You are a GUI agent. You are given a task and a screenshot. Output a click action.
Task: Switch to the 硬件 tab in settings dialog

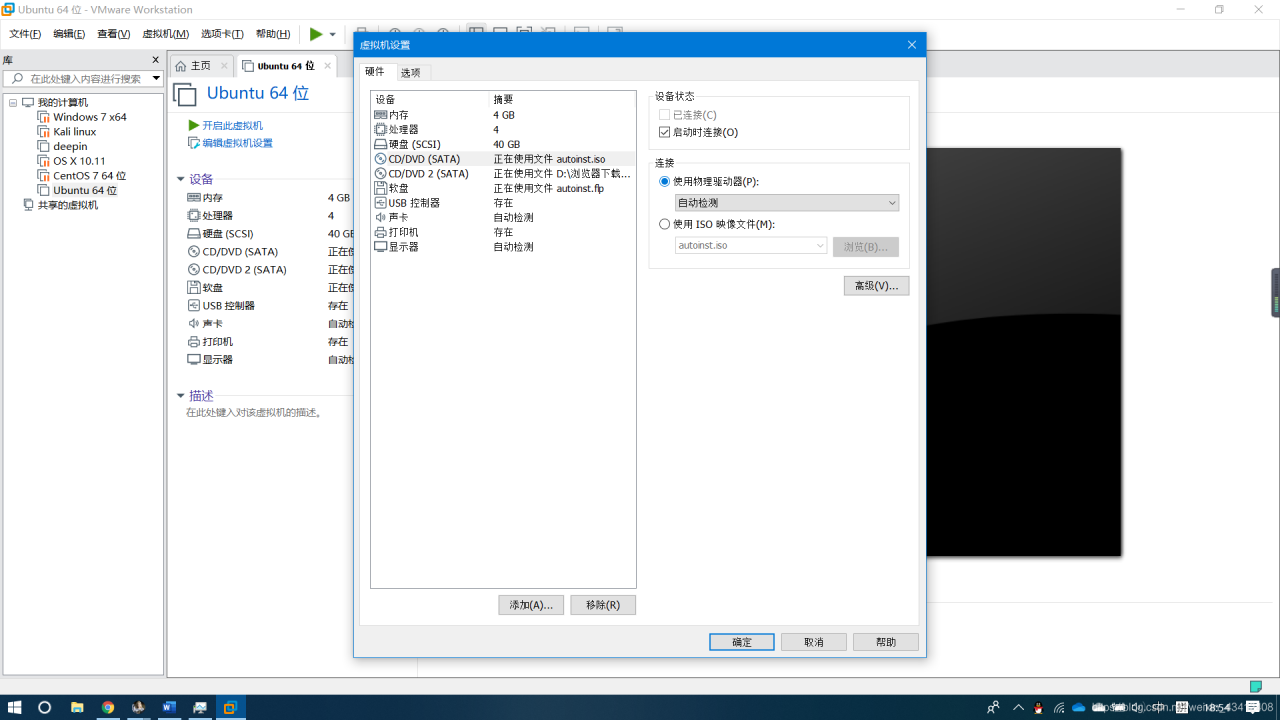374,71
